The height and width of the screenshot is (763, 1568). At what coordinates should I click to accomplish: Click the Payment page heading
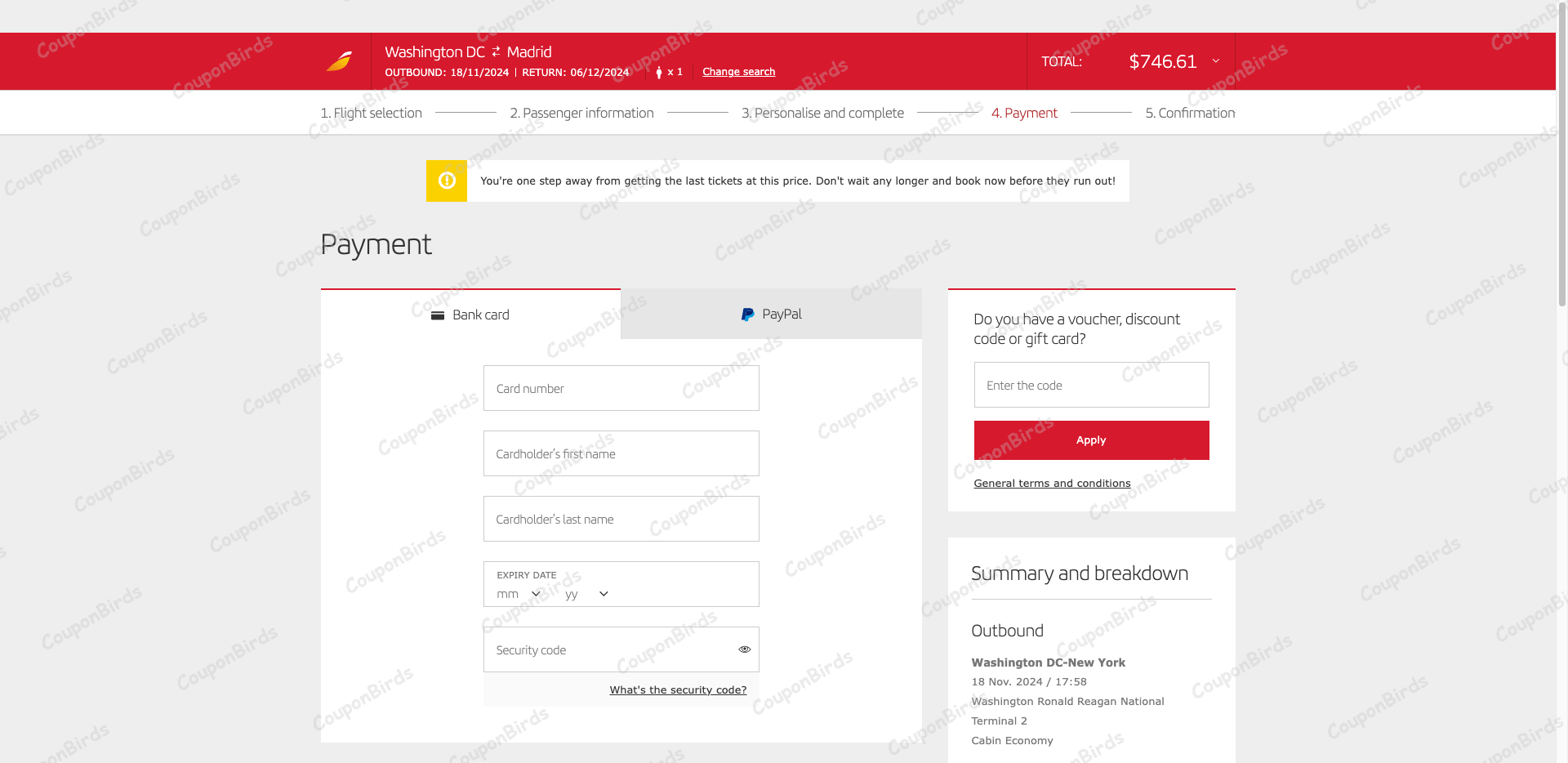[376, 244]
